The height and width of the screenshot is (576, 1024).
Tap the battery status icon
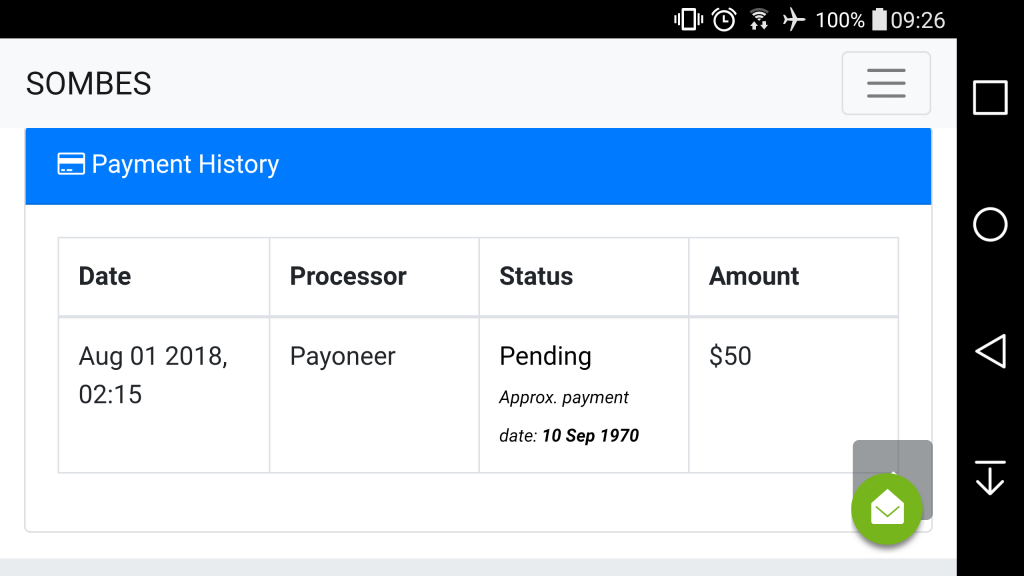(880, 20)
